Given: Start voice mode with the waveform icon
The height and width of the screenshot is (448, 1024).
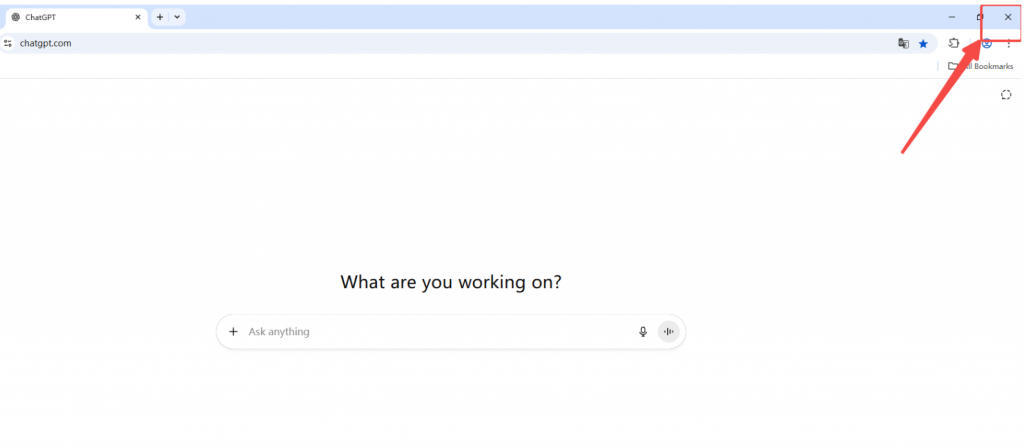Looking at the screenshot, I should click(x=668, y=332).
